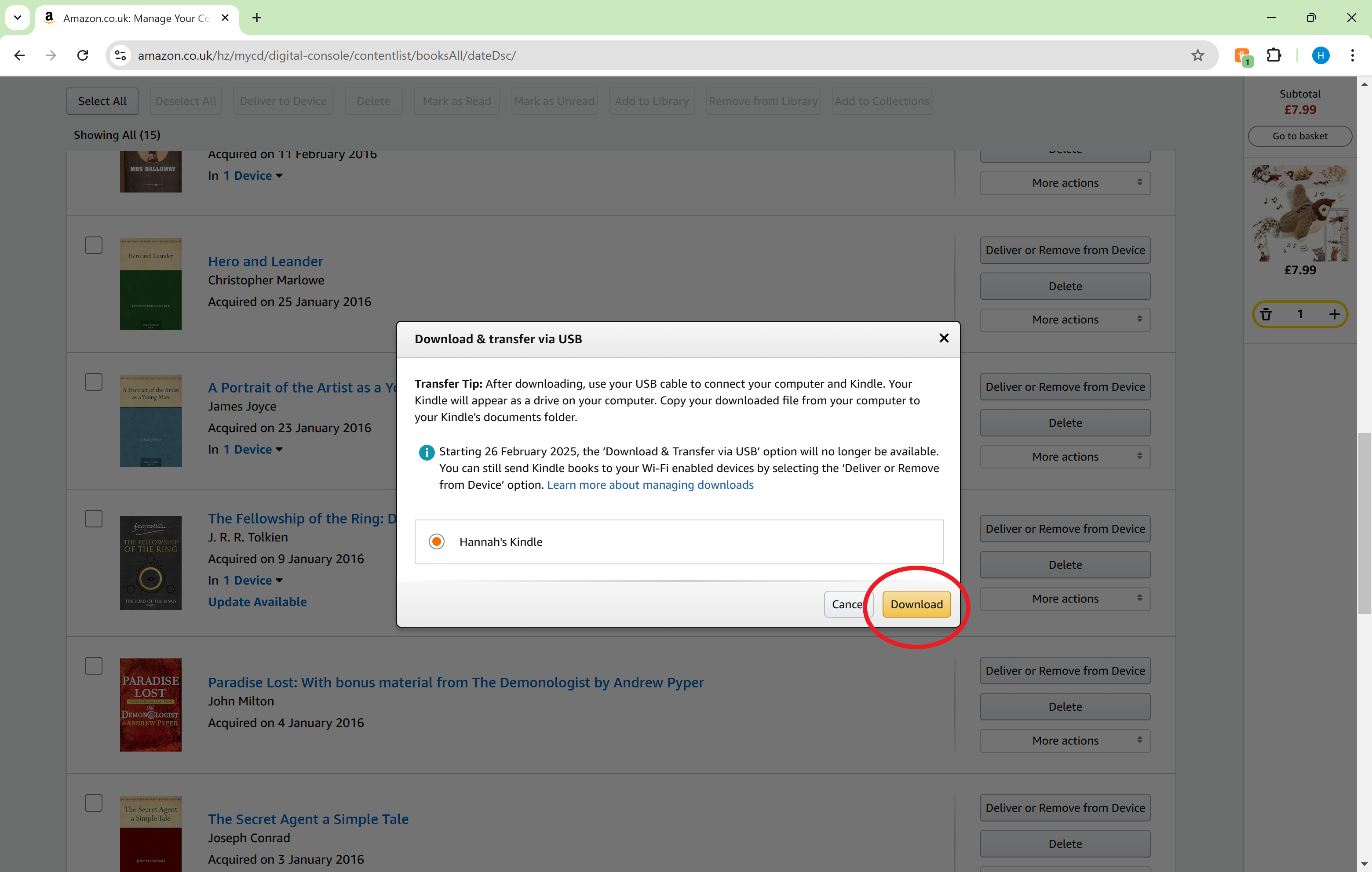The image size is (1372, 872).
Task: Open the tab search chevron
Action: (18, 18)
